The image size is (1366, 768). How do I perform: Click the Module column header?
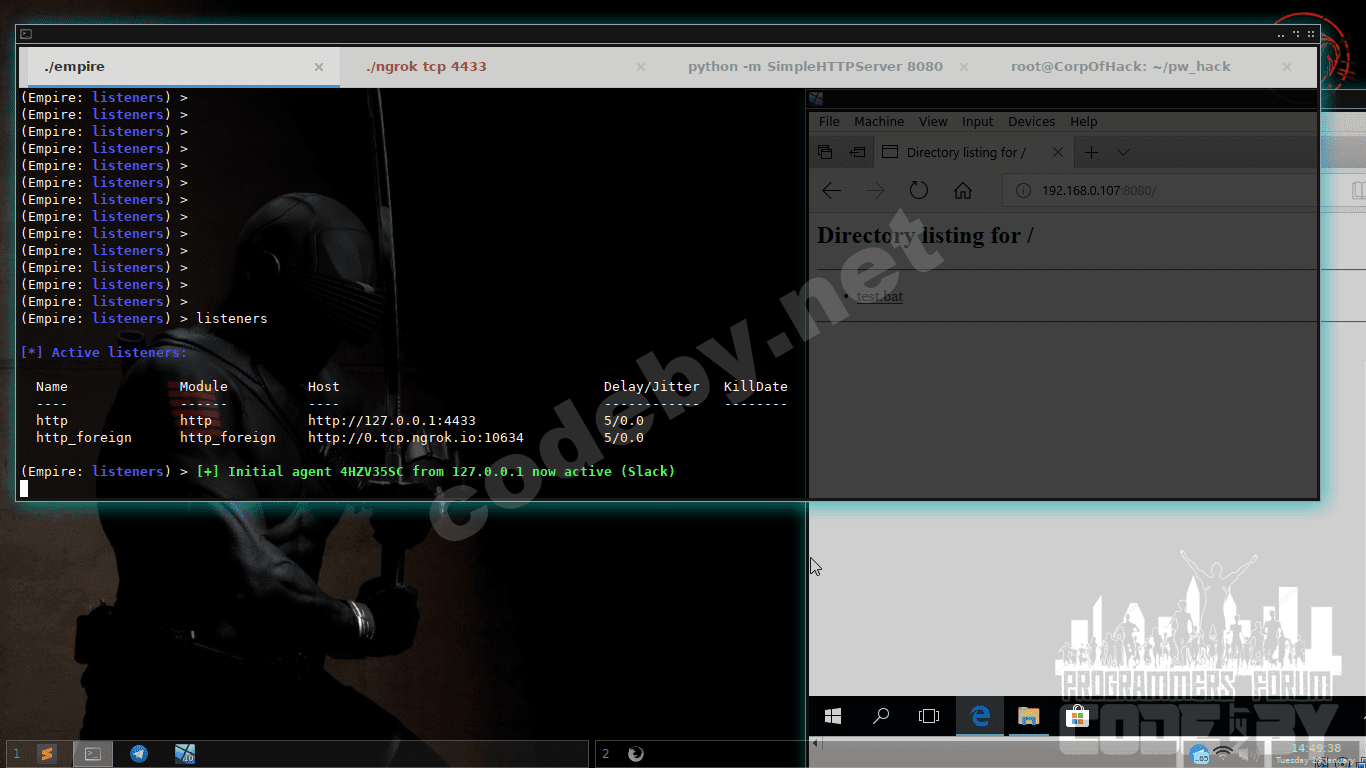pyautogui.click(x=204, y=387)
